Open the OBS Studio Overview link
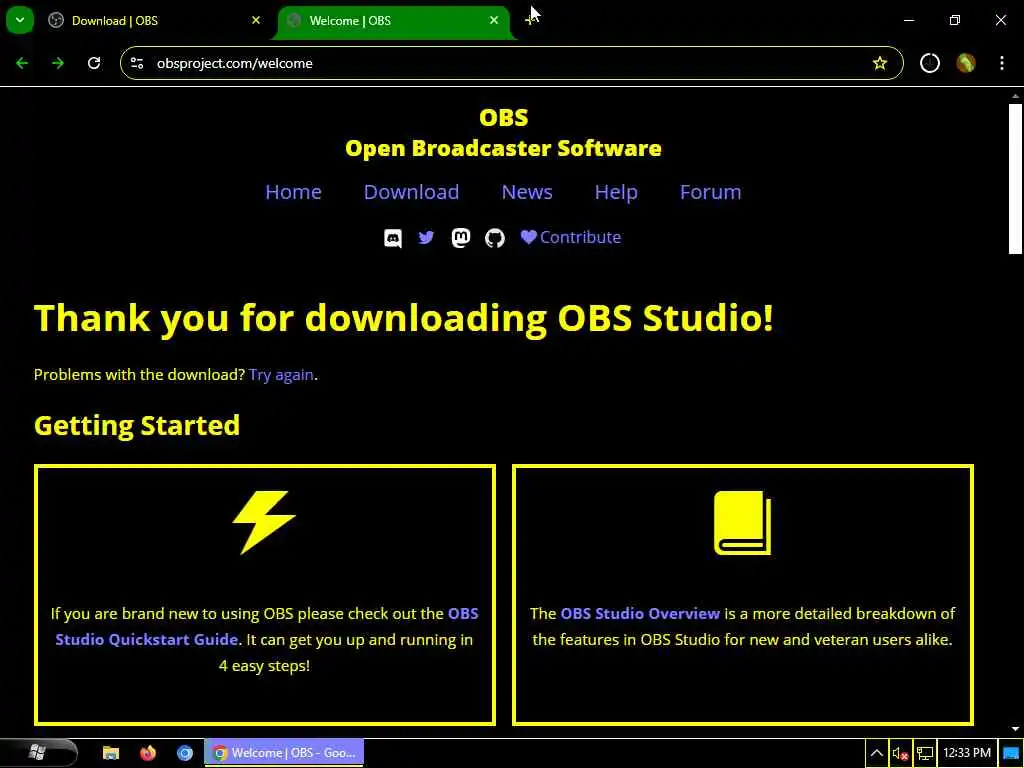The height and width of the screenshot is (768, 1024). [640, 614]
